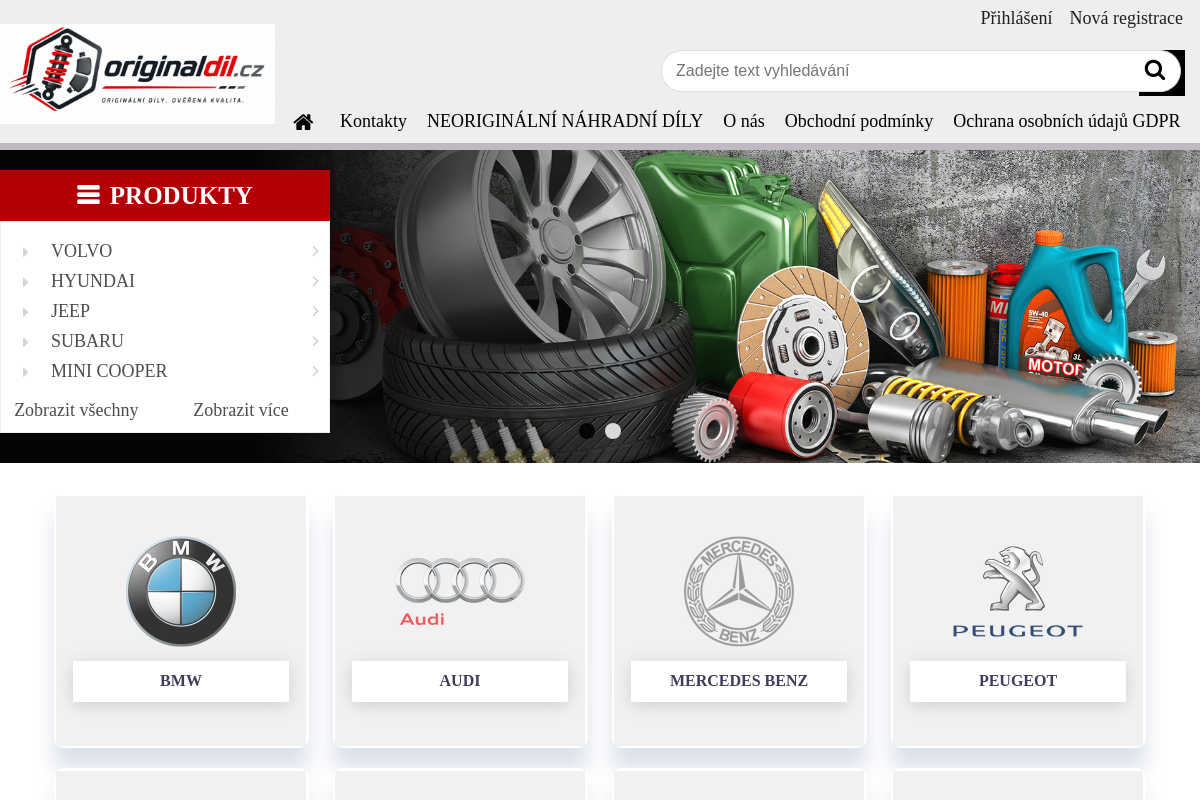Click the AUDI label button
The width and height of the screenshot is (1200, 800).
(x=460, y=681)
